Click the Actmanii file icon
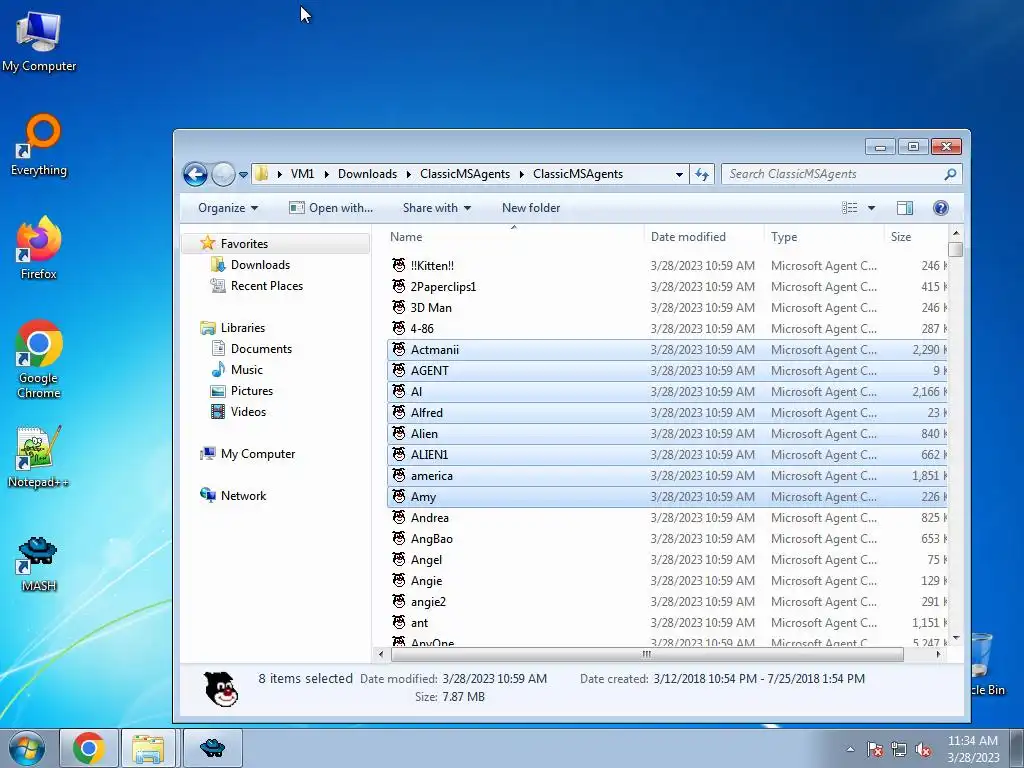Screen dimensions: 1024x768 coord(399,349)
